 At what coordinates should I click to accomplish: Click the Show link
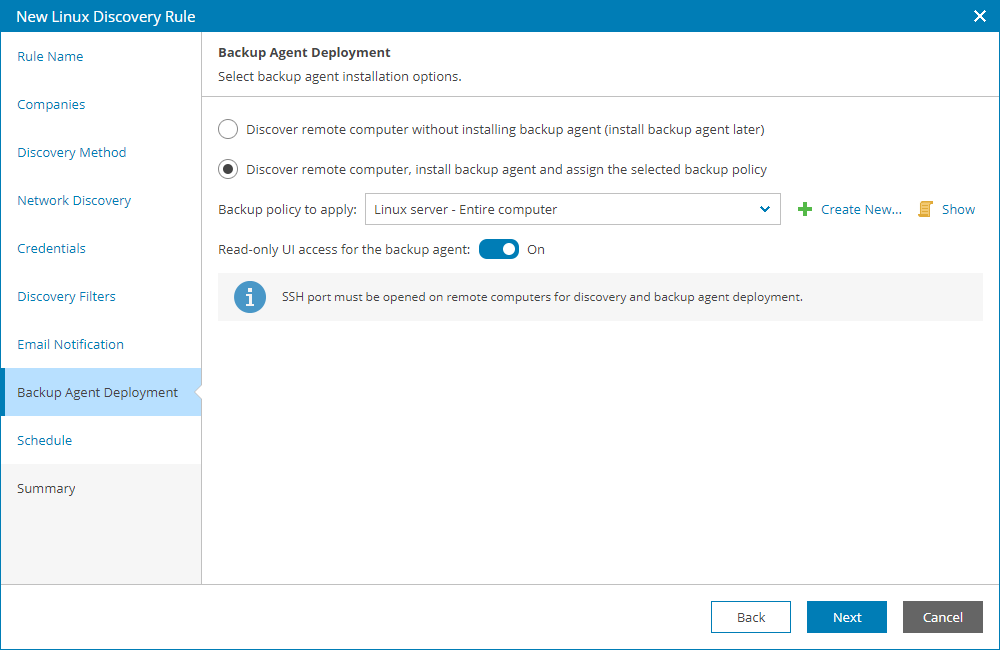tap(957, 209)
